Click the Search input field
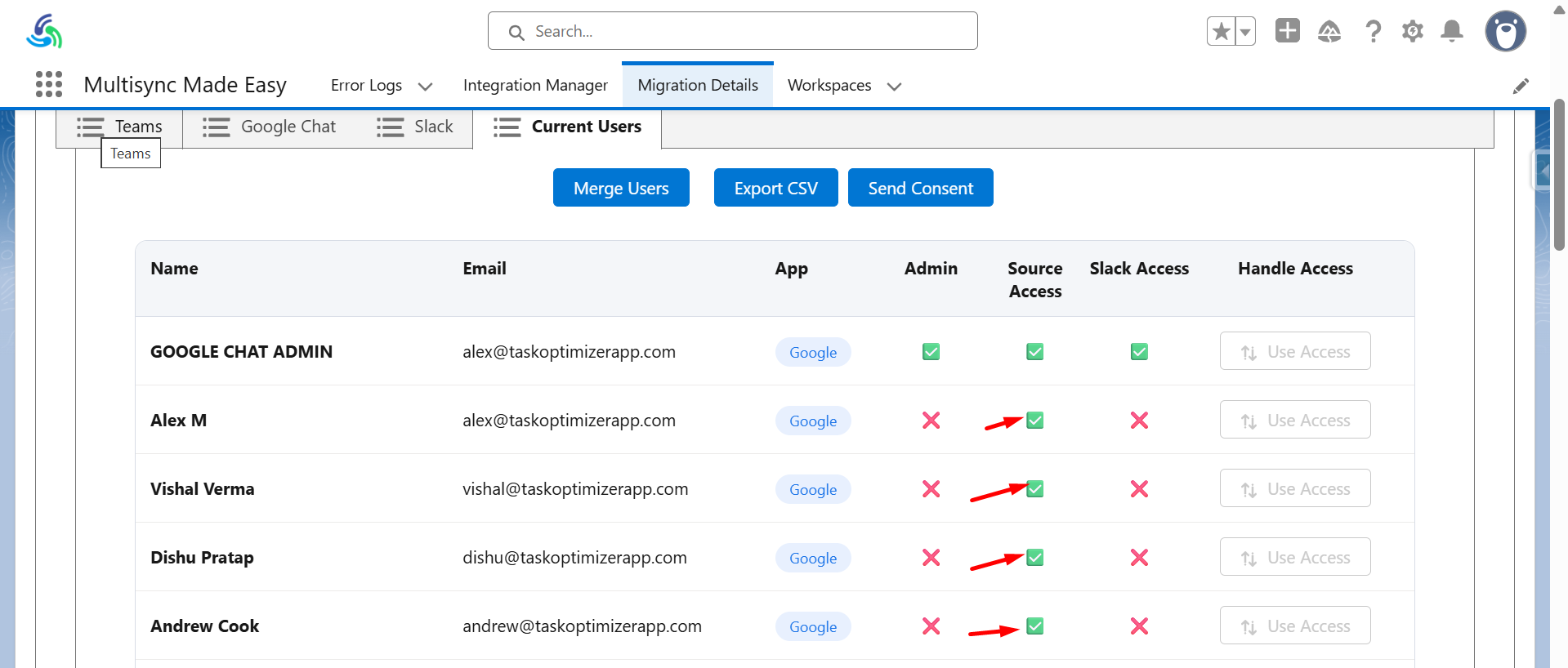This screenshot has width=1568, height=668. point(733,31)
